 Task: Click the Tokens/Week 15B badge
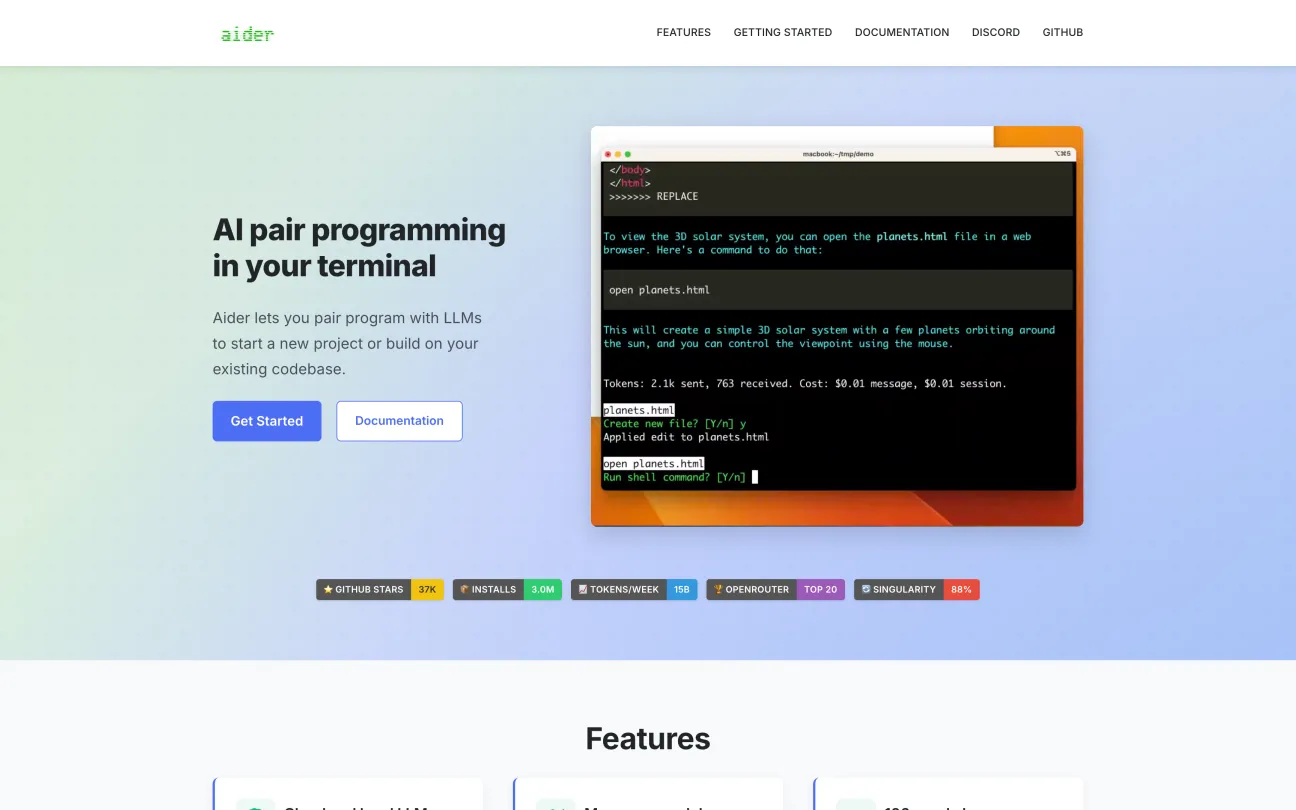coord(634,589)
